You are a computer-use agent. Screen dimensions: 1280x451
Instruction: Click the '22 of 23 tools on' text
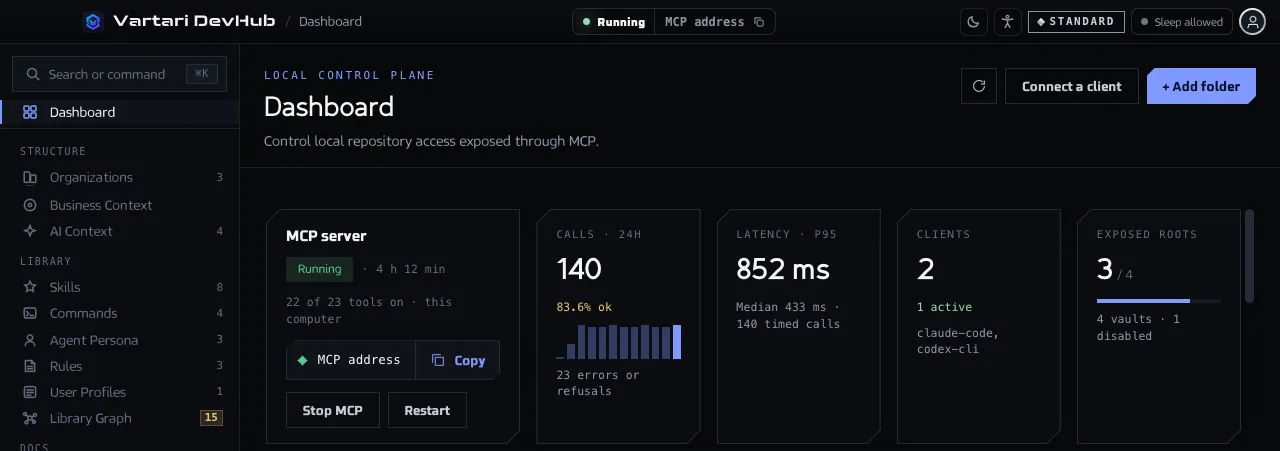click(x=345, y=302)
